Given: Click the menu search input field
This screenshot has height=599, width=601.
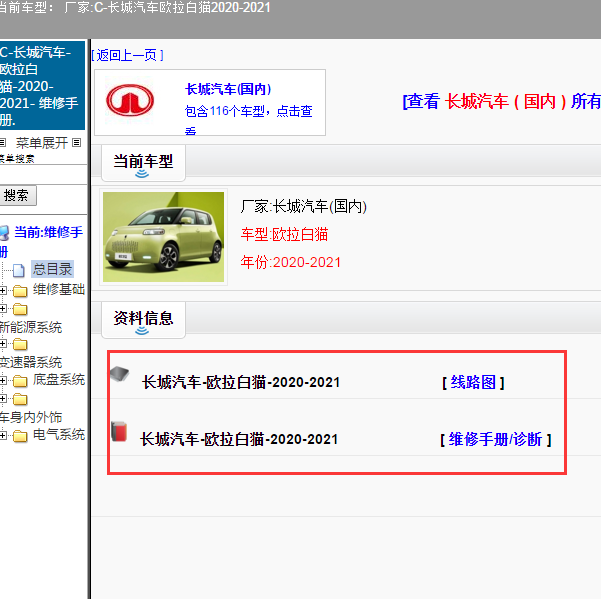Looking at the screenshot, I should pos(43,175).
